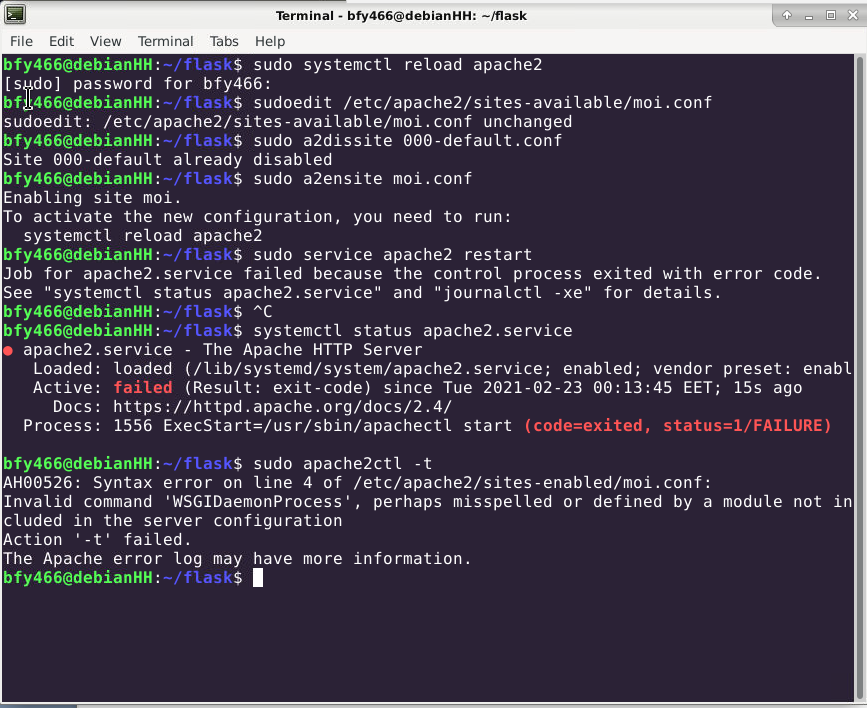This screenshot has height=708, width=867.
Task: Minimize the Terminal window
Action: click(x=808, y=15)
